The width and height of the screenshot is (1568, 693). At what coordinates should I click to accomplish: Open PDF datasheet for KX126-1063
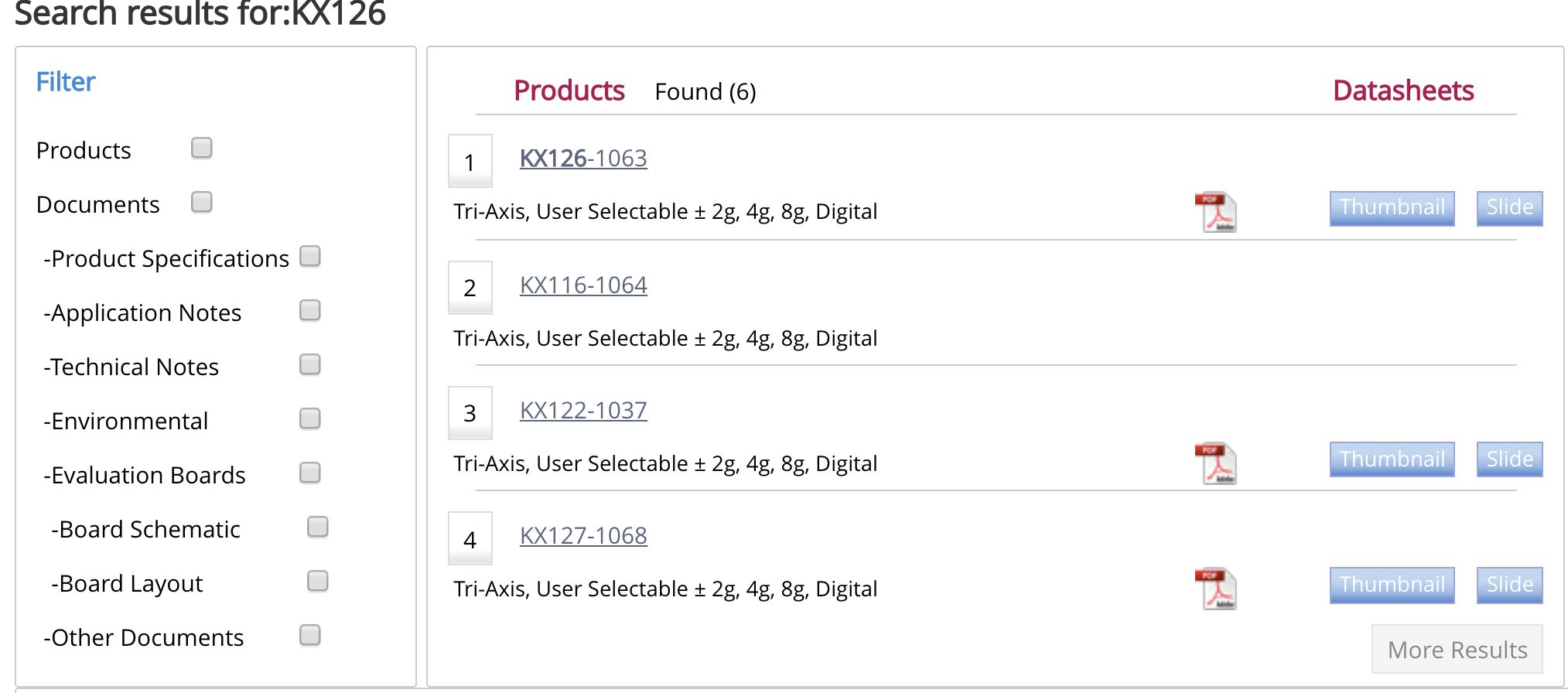tap(1216, 212)
